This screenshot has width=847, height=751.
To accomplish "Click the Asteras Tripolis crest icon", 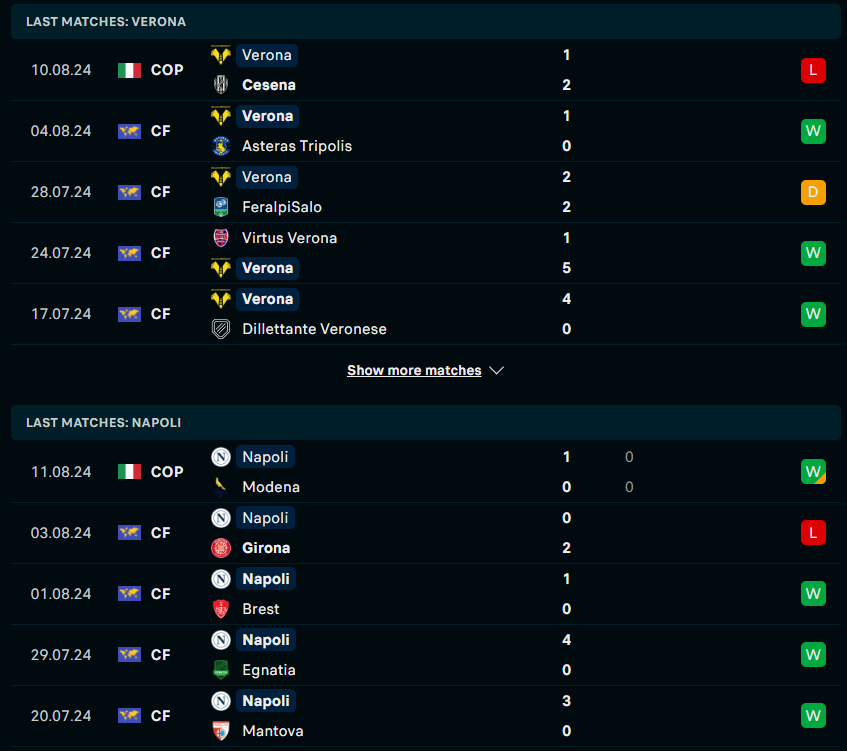I will click(x=220, y=146).
